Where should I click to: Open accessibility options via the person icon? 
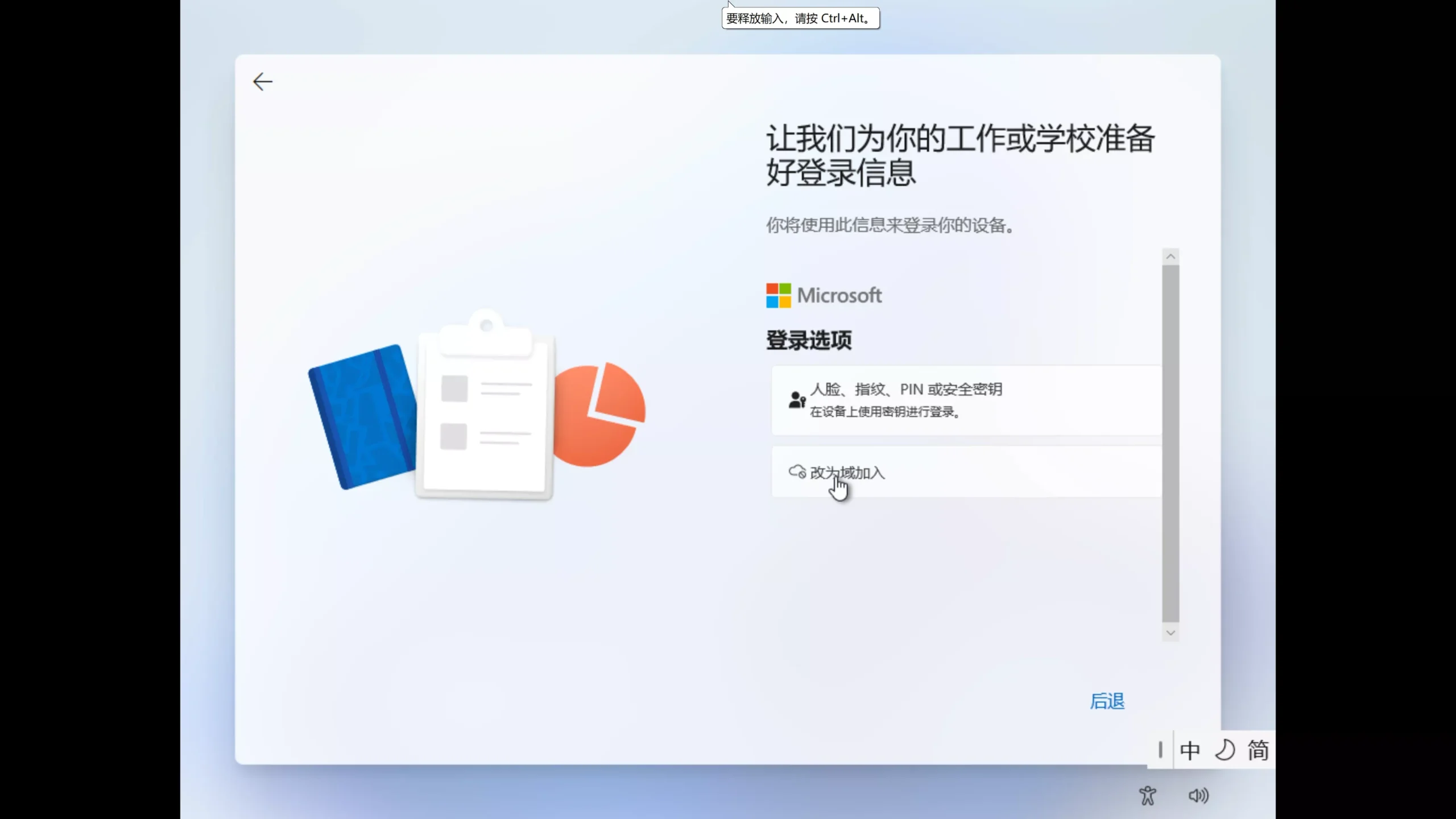[x=1147, y=795]
